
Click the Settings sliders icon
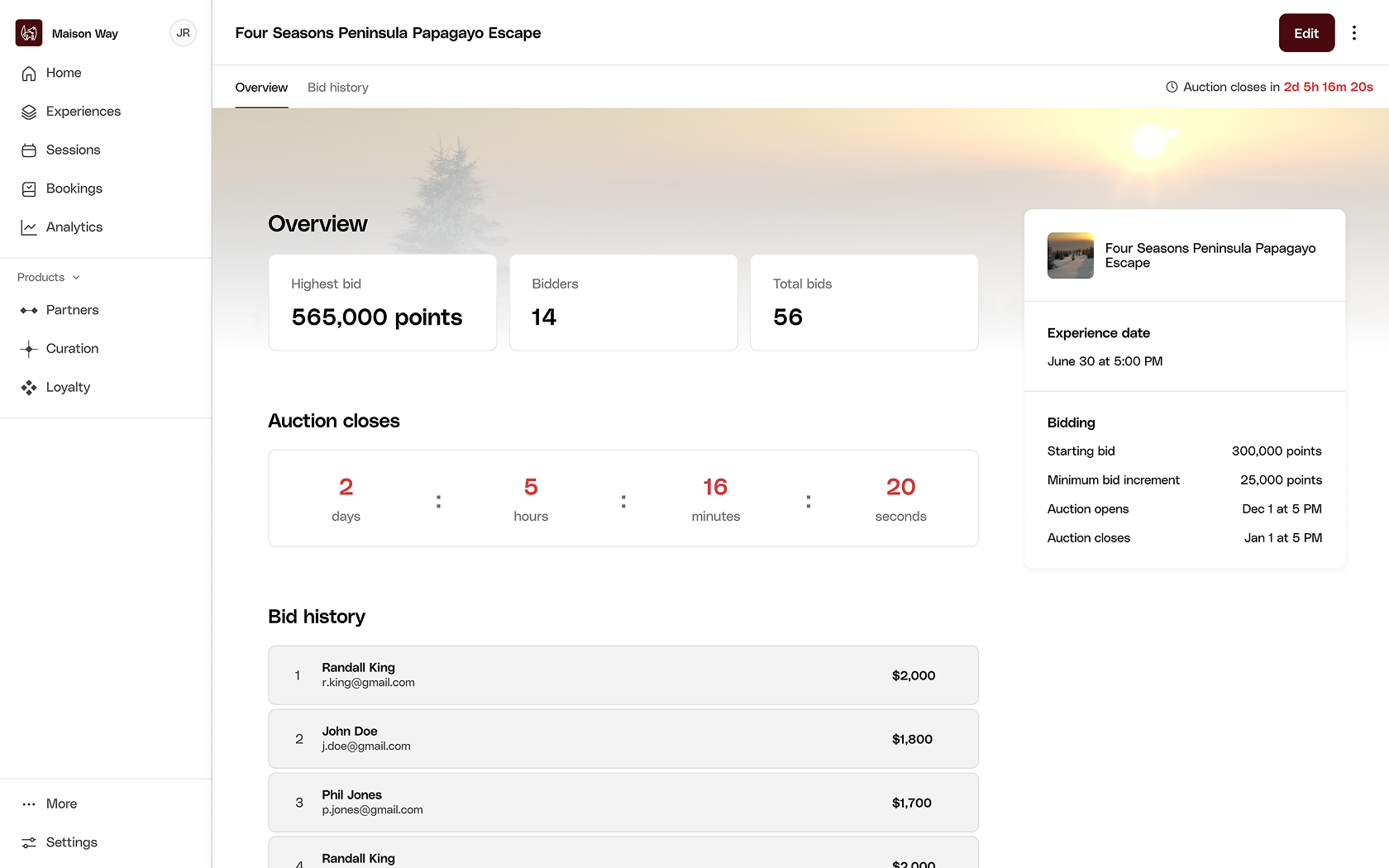point(29,842)
